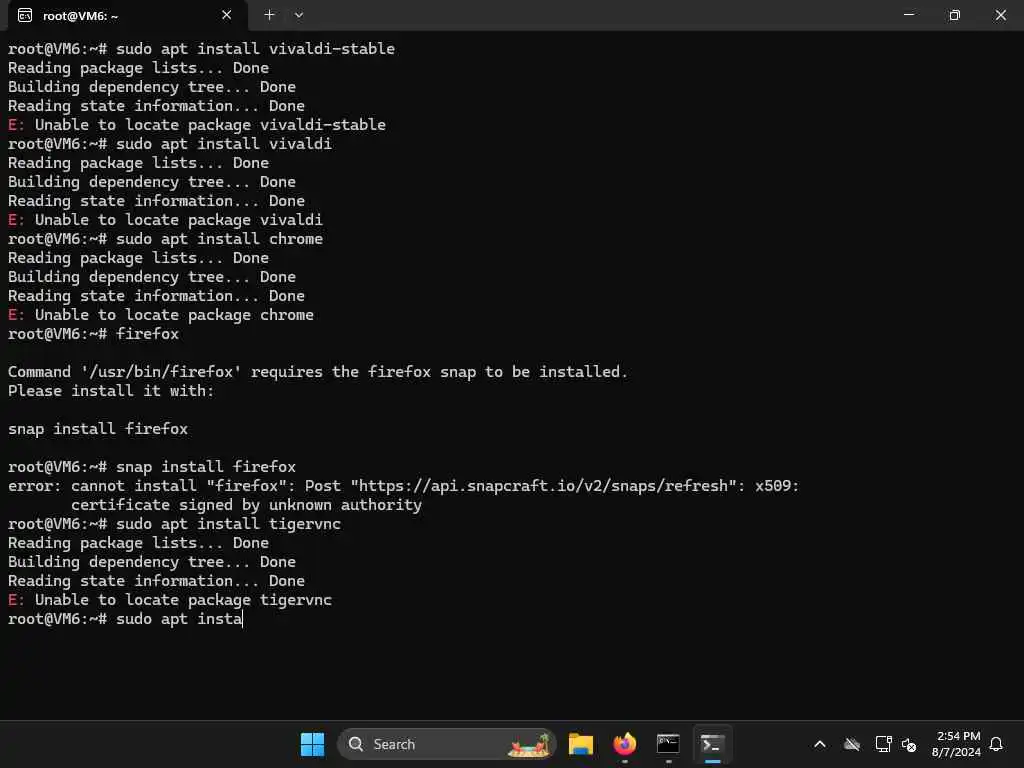Click the beach image in the search box
Image resolution: width=1024 pixels, height=768 pixels.
coord(530,744)
